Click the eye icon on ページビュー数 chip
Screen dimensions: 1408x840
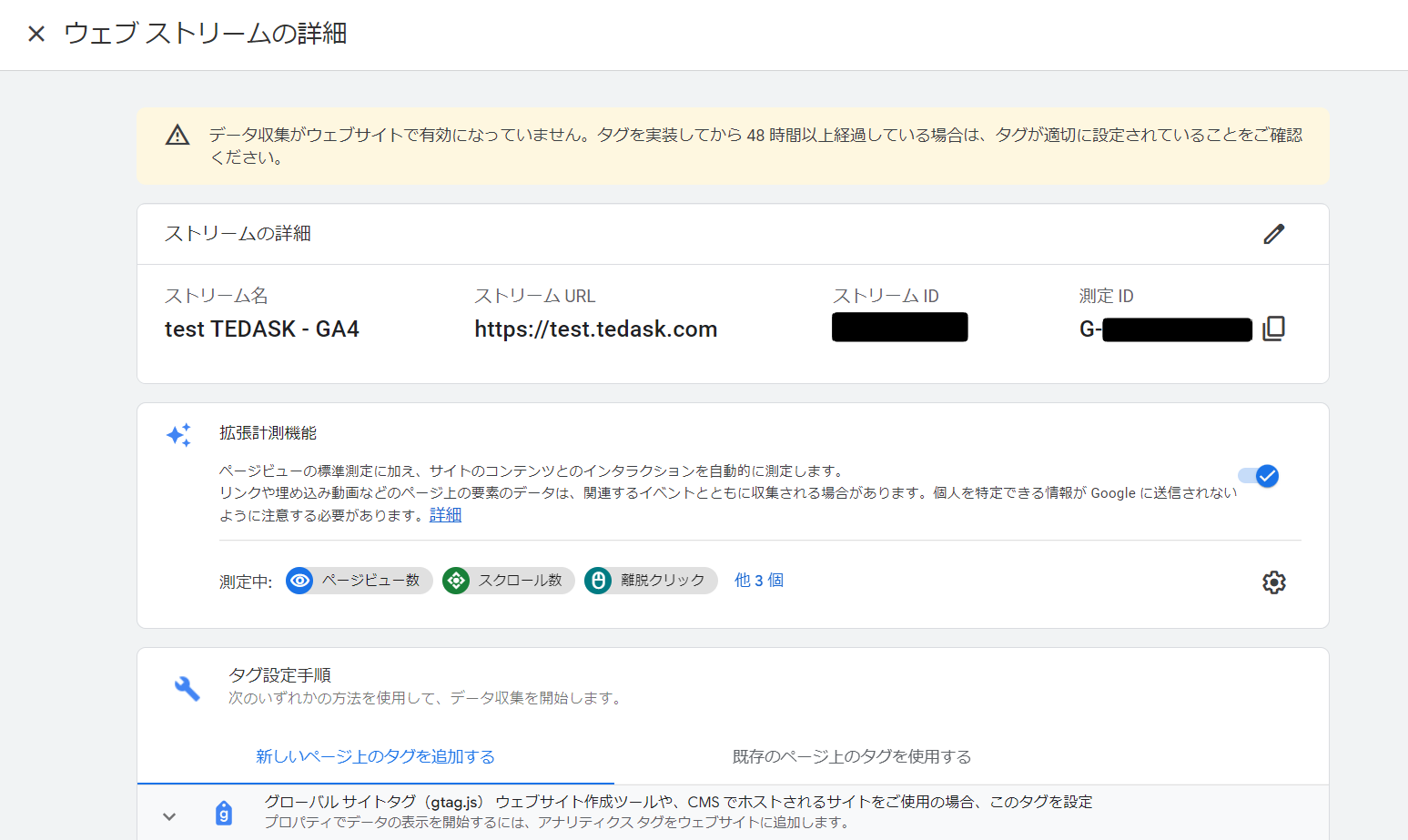[x=299, y=581]
